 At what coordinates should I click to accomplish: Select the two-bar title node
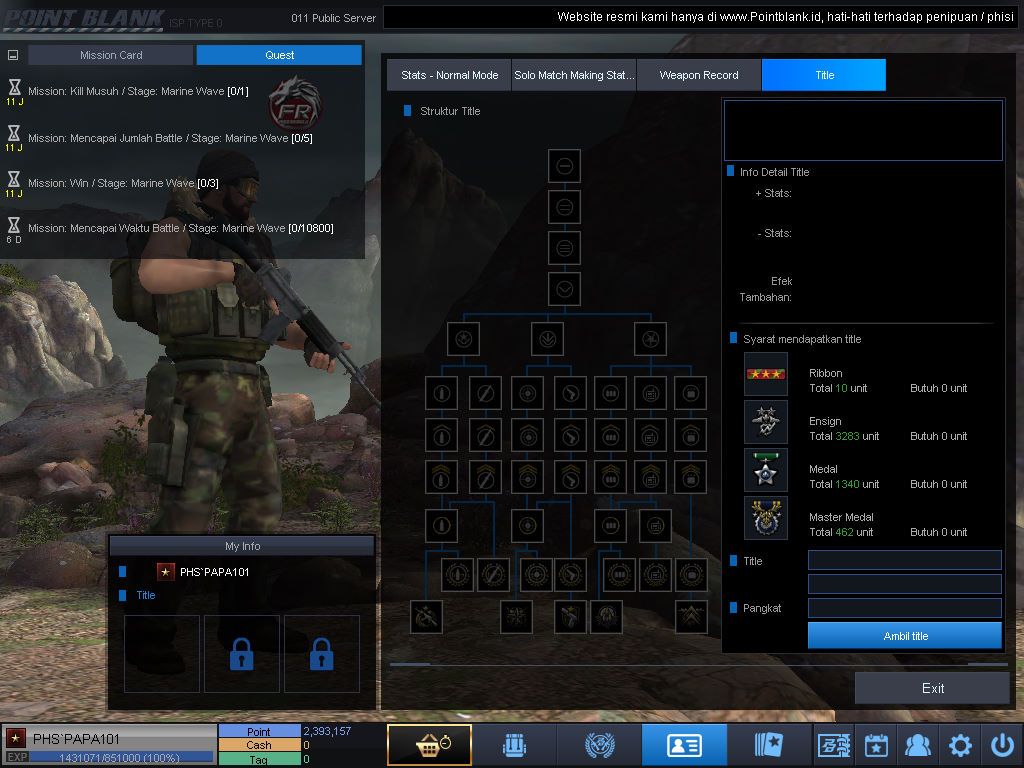[x=565, y=207]
